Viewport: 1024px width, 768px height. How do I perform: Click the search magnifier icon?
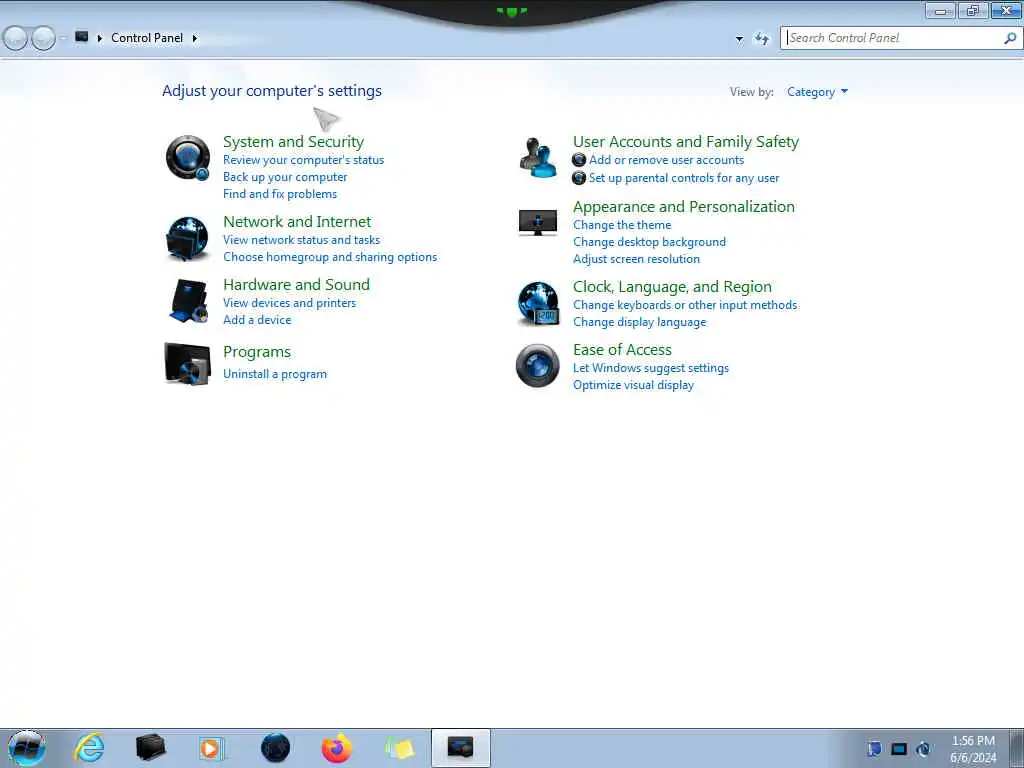(x=1009, y=38)
